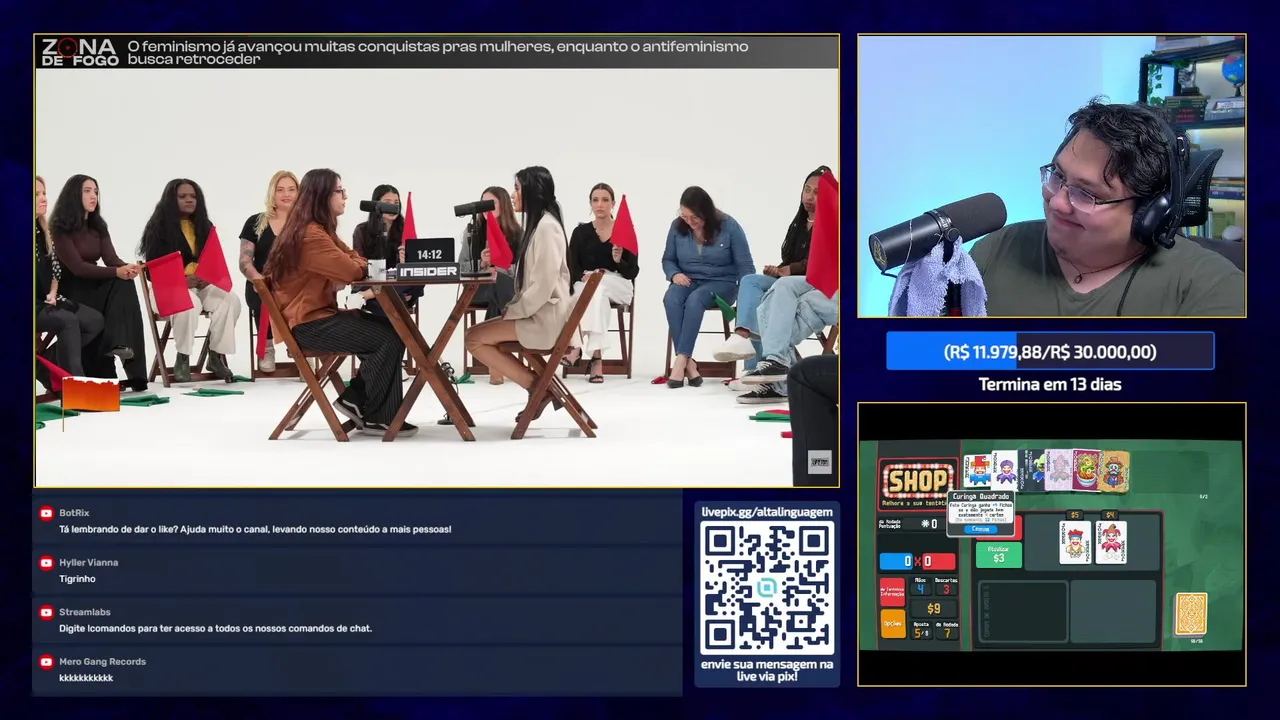Click the $9 money display
The height and width of the screenshot is (720, 1280).
[934, 609]
